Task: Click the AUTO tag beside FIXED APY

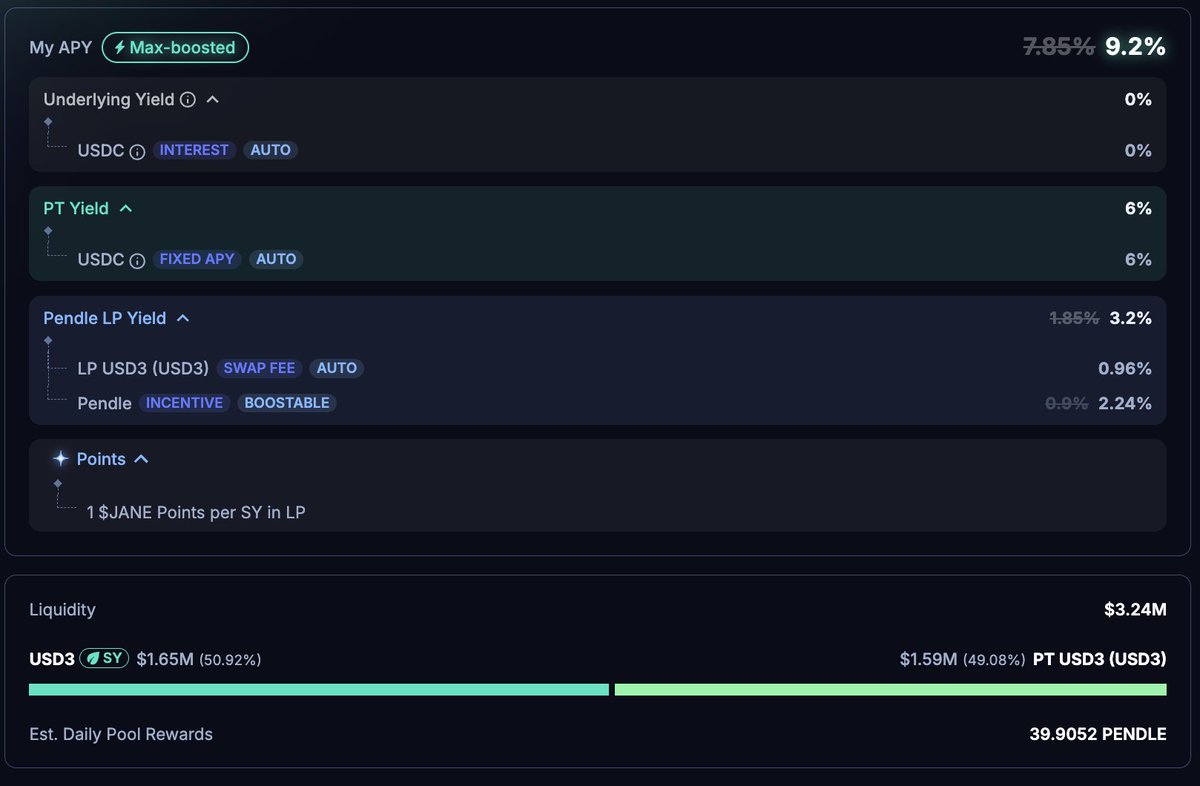Action: coord(276,259)
